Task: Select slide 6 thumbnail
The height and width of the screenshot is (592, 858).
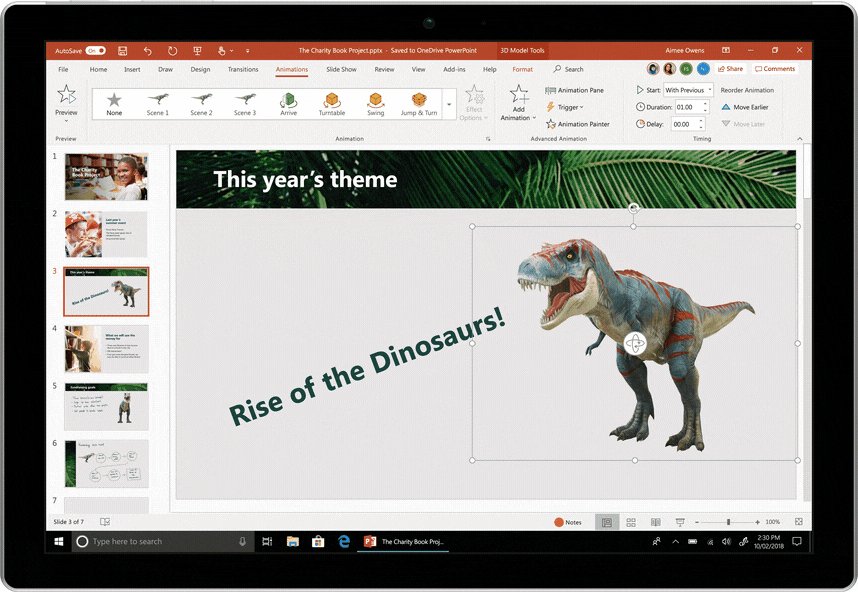Action: coord(106,463)
